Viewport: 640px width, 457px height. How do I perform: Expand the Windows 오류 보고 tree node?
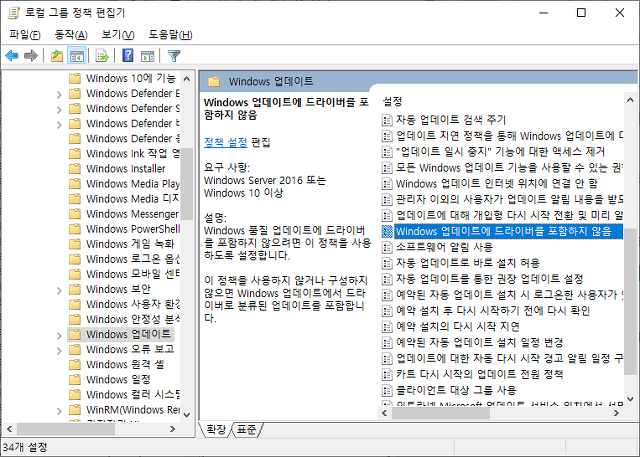pos(59,351)
